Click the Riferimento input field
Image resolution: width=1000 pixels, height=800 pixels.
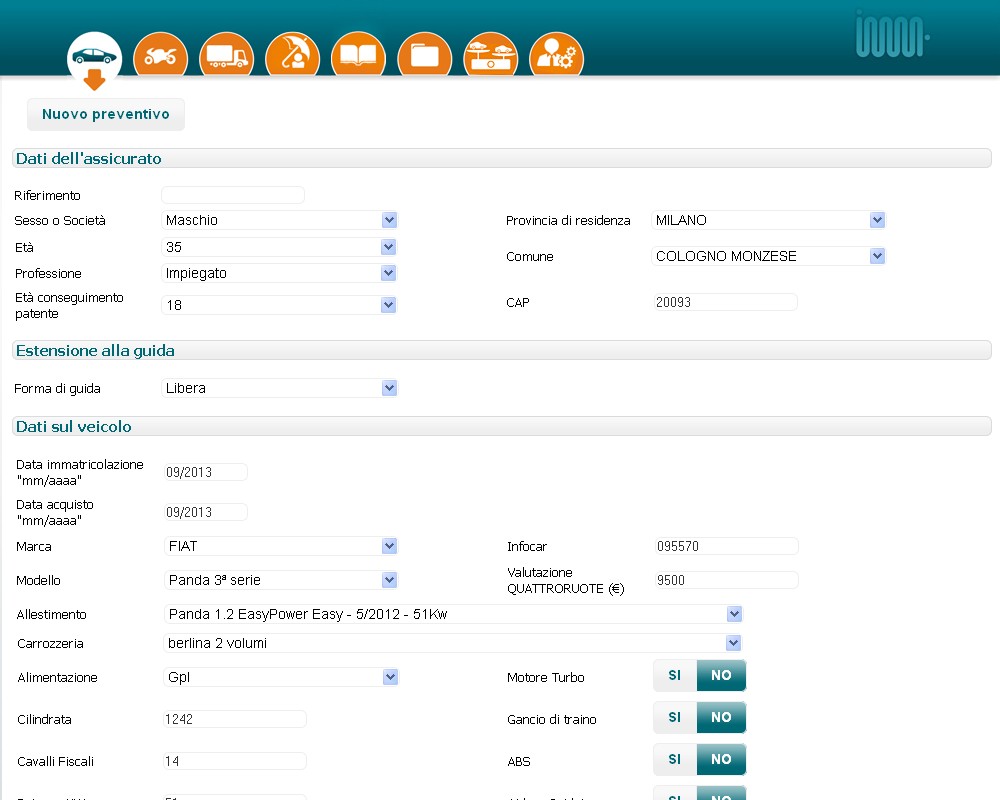(x=233, y=195)
